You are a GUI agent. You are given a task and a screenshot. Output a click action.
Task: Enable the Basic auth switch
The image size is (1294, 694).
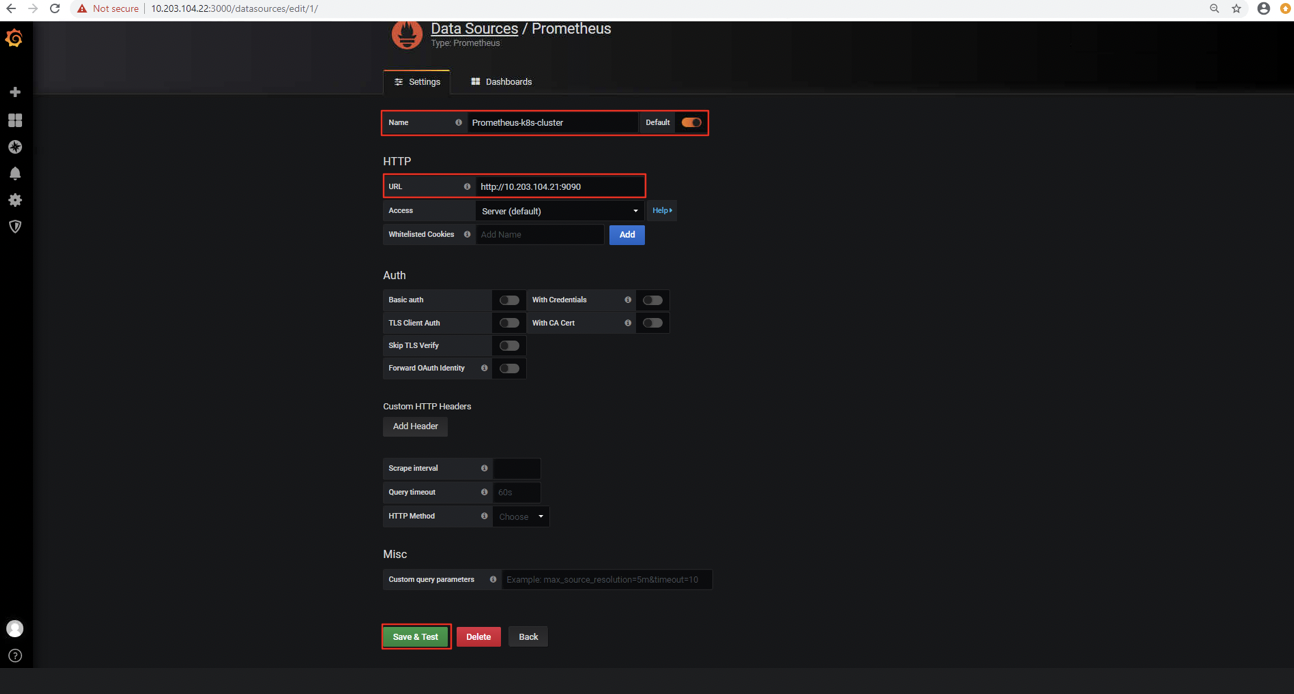coord(509,300)
